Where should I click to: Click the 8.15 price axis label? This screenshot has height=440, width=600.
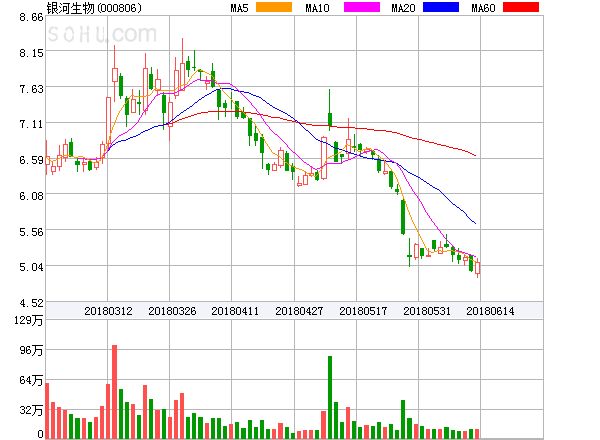(31, 53)
